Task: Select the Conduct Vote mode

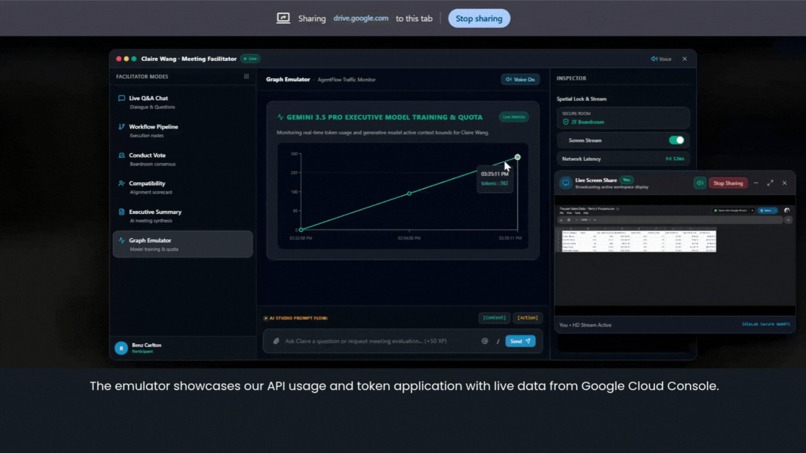Action: click(182, 159)
